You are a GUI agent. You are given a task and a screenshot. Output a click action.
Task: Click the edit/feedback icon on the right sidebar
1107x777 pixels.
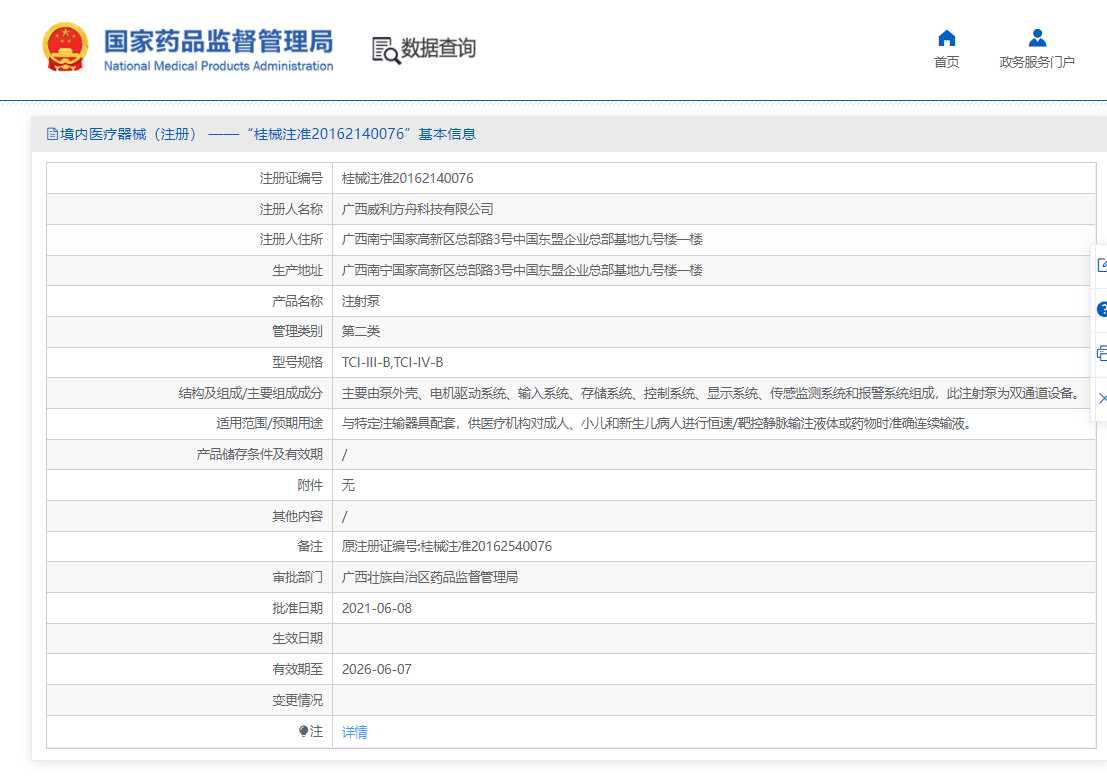1102,265
